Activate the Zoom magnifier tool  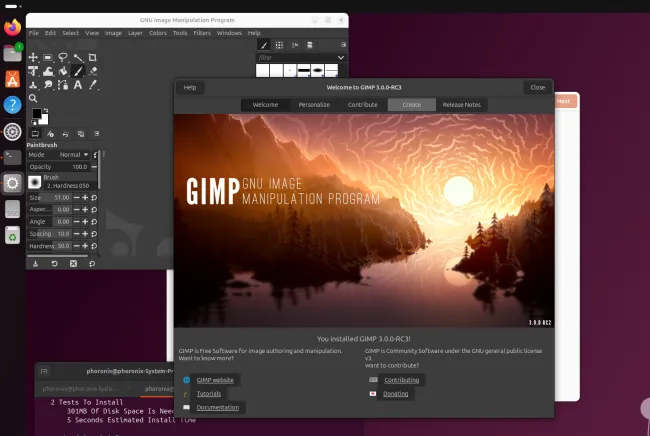point(33,98)
